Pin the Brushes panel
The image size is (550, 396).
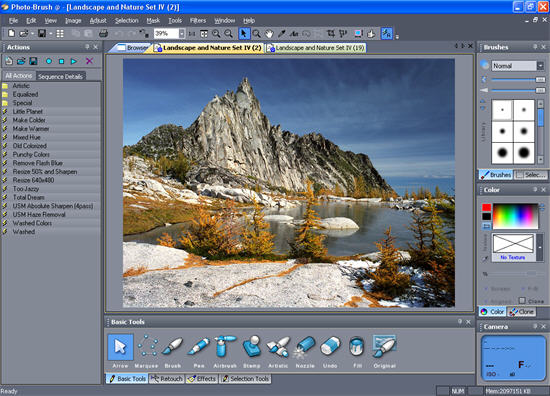[535, 46]
